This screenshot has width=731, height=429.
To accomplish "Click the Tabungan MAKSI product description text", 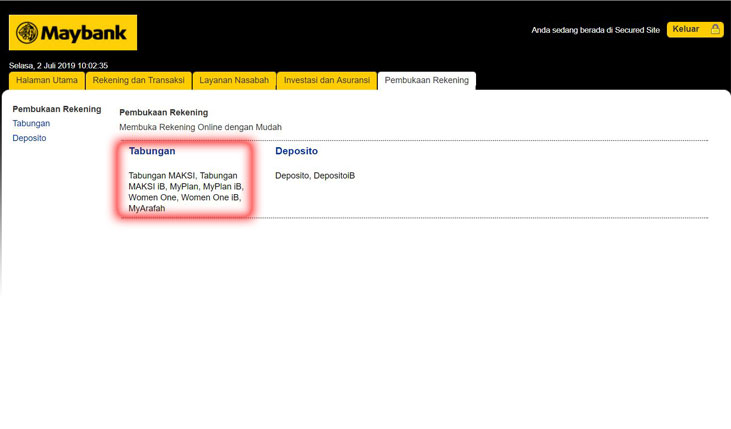I will click(x=186, y=192).
